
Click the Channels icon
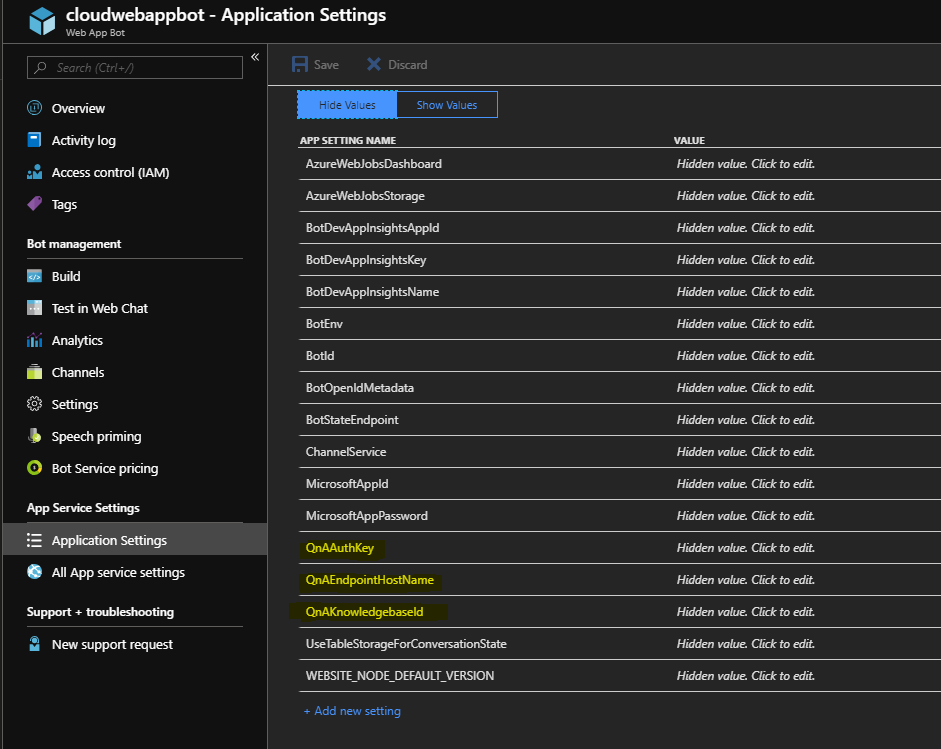click(34, 372)
